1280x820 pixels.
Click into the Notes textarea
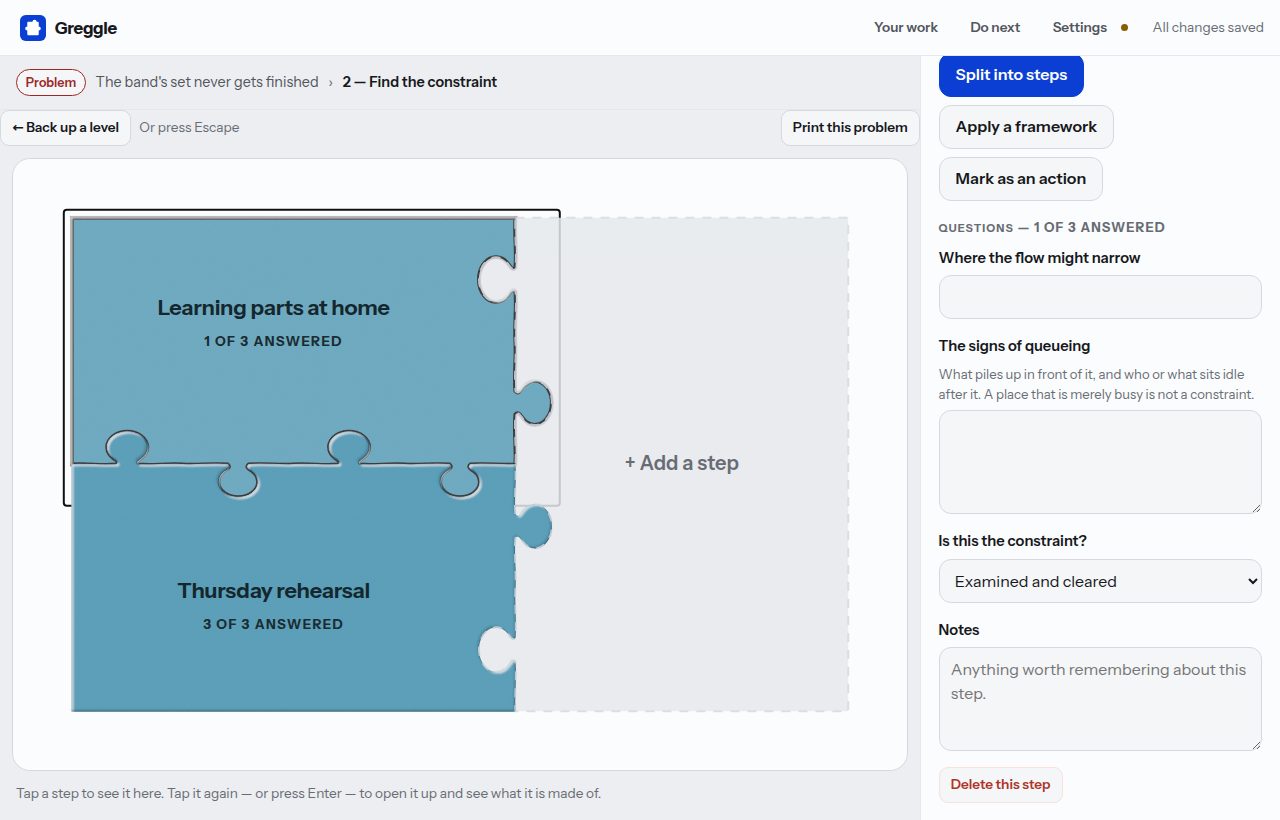1100,699
